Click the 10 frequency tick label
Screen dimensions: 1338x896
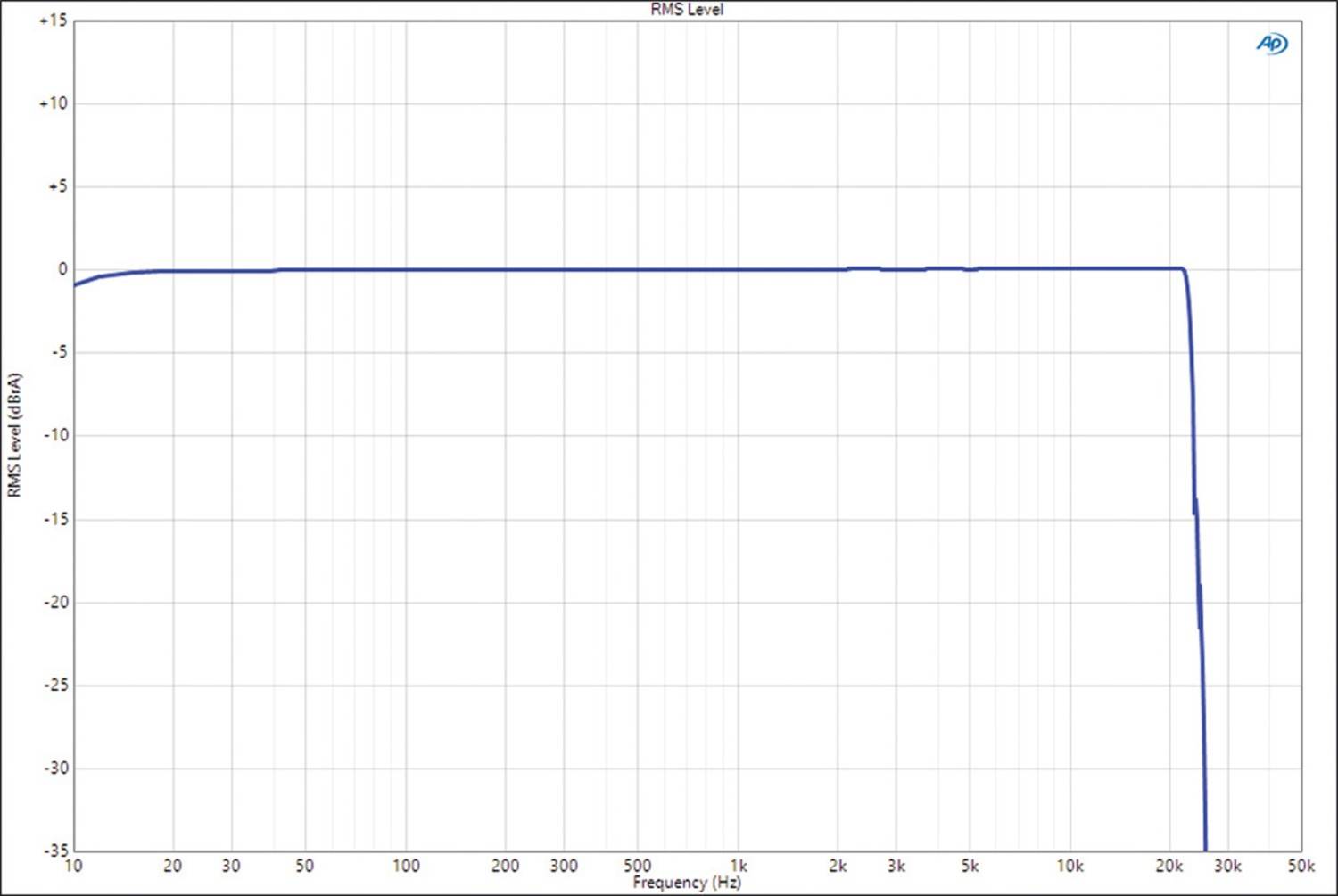73,866
